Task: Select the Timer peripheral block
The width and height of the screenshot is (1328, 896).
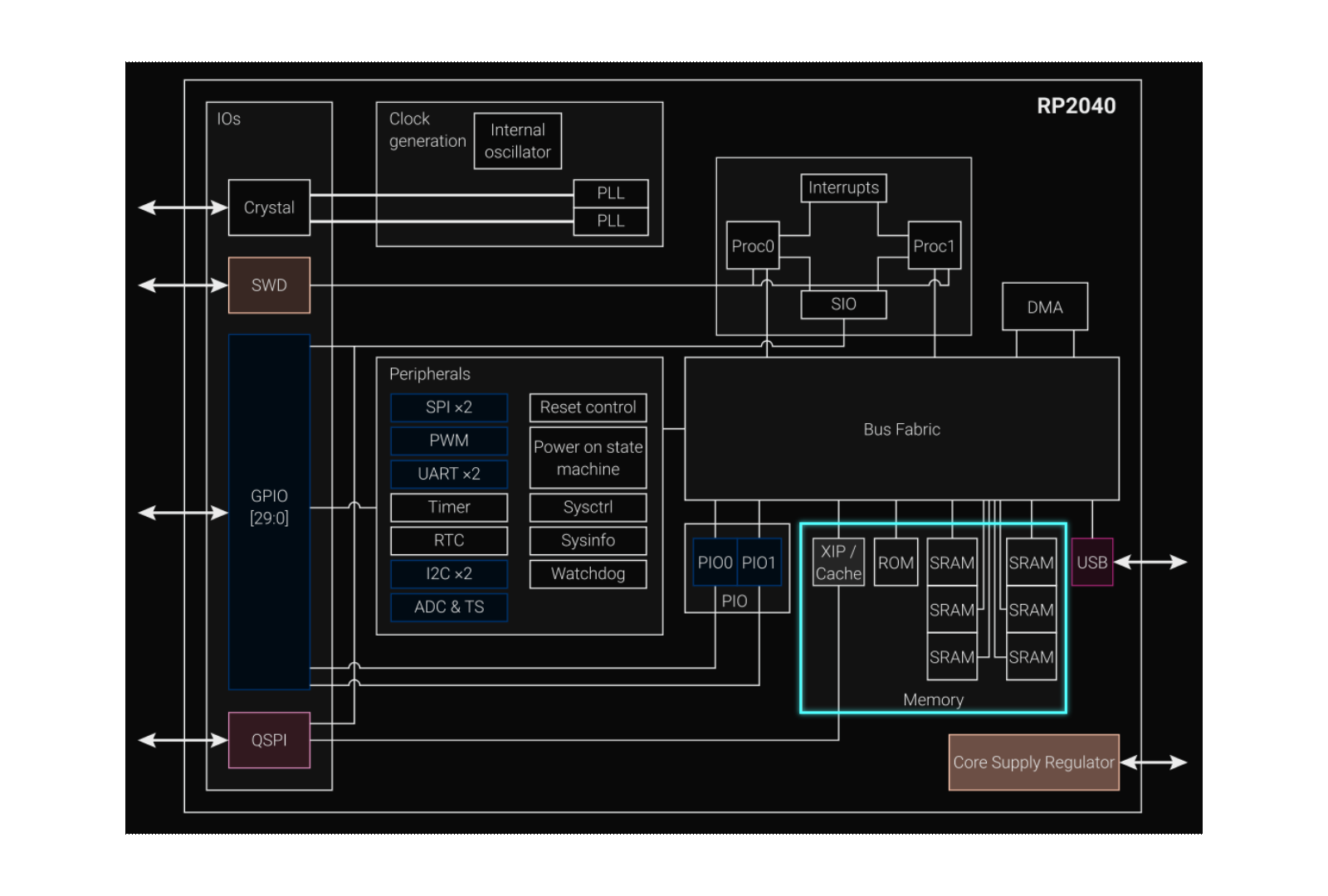Action: pos(449,507)
